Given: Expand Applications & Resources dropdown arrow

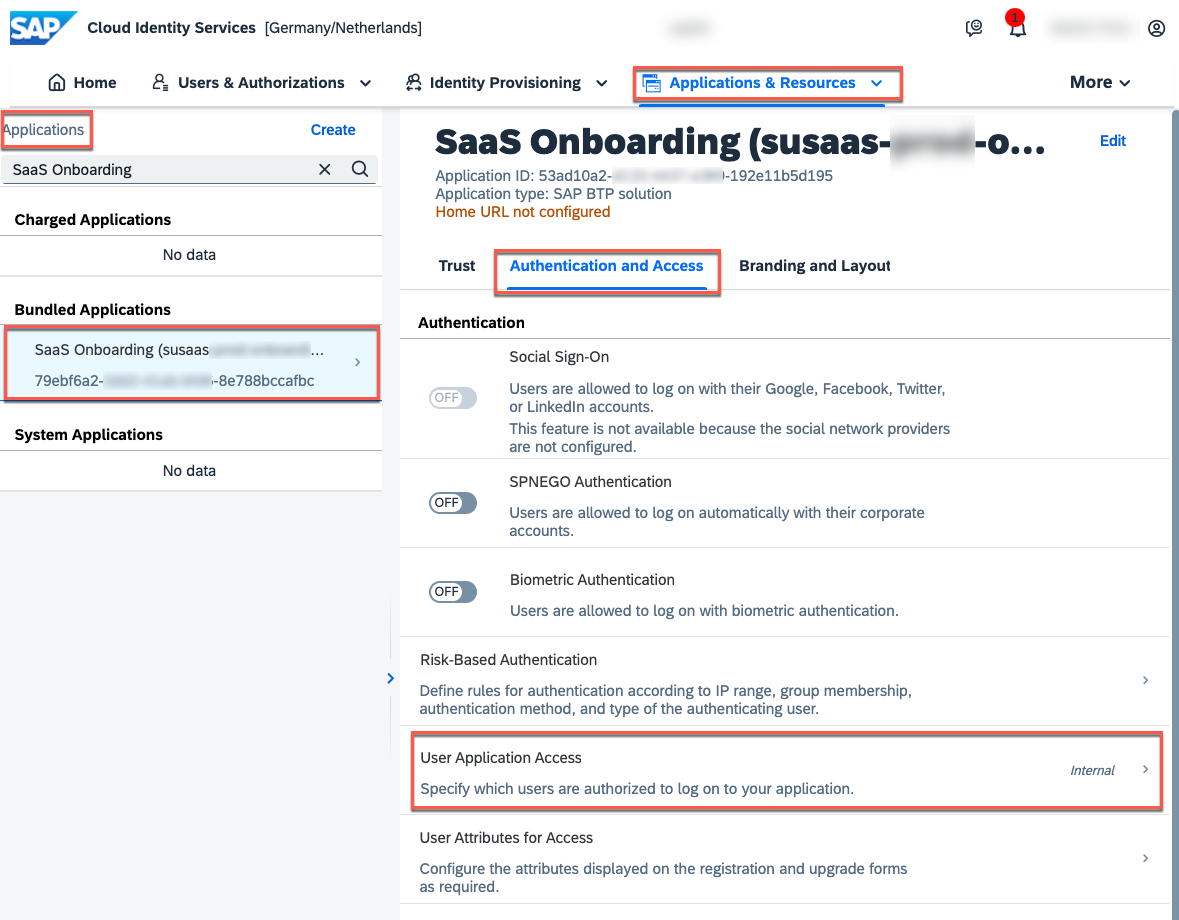Looking at the screenshot, I should pos(876,83).
